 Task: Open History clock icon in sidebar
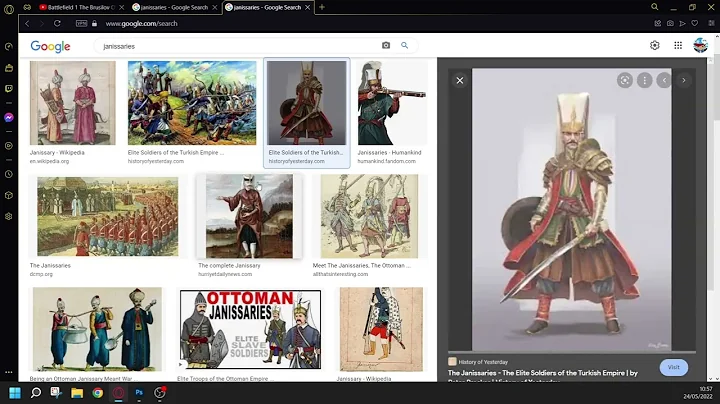click(x=9, y=174)
